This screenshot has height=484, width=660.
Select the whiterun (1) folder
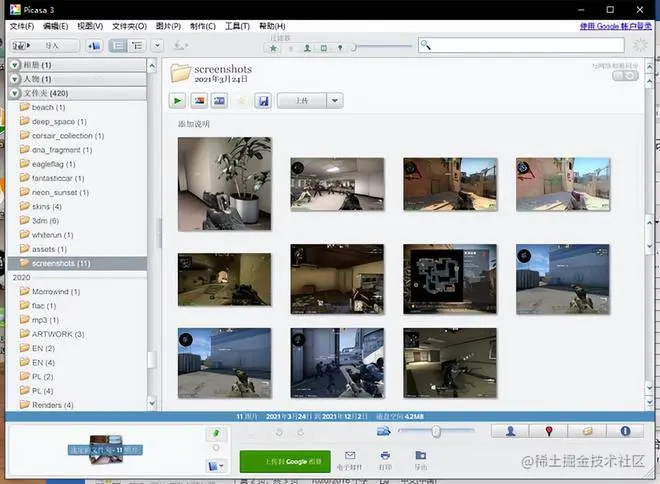coord(53,235)
